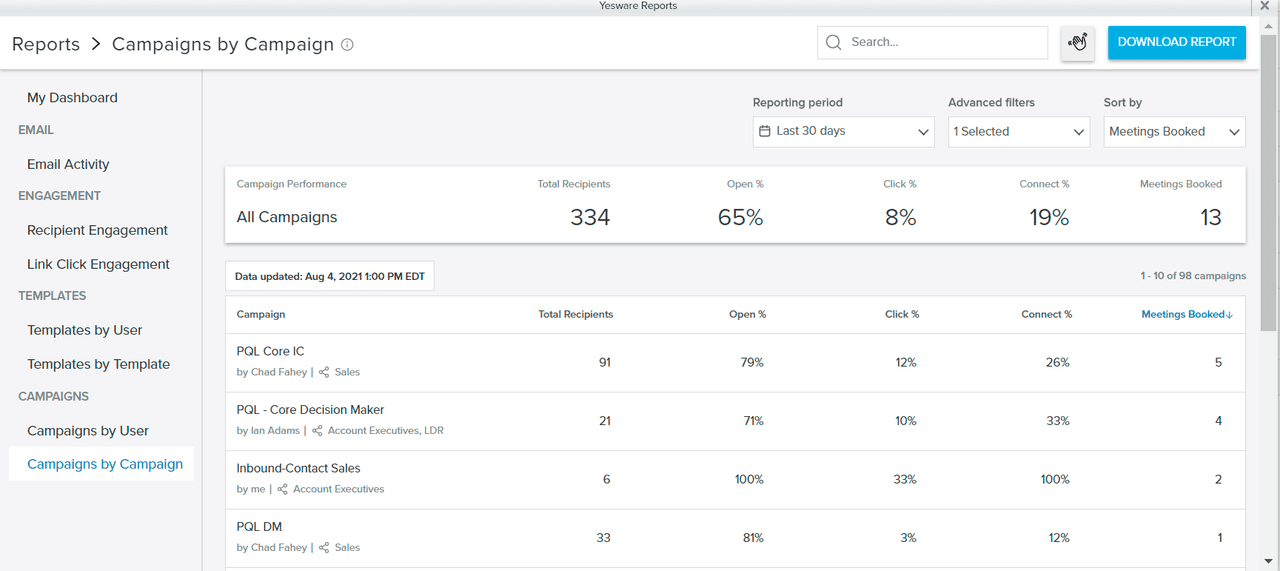Click the calendar icon in Reporting period
Image resolution: width=1280 pixels, height=571 pixels.
(765, 131)
